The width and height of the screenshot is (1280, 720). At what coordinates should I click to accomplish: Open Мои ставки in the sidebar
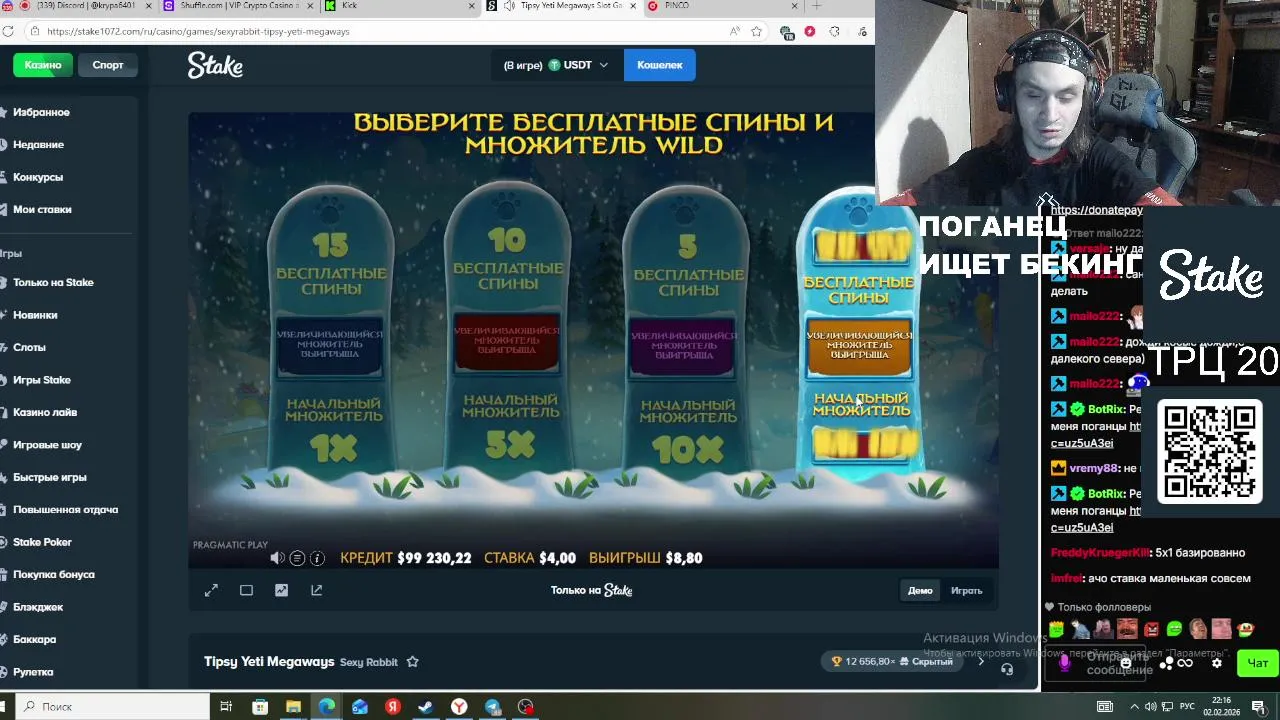(42, 209)
